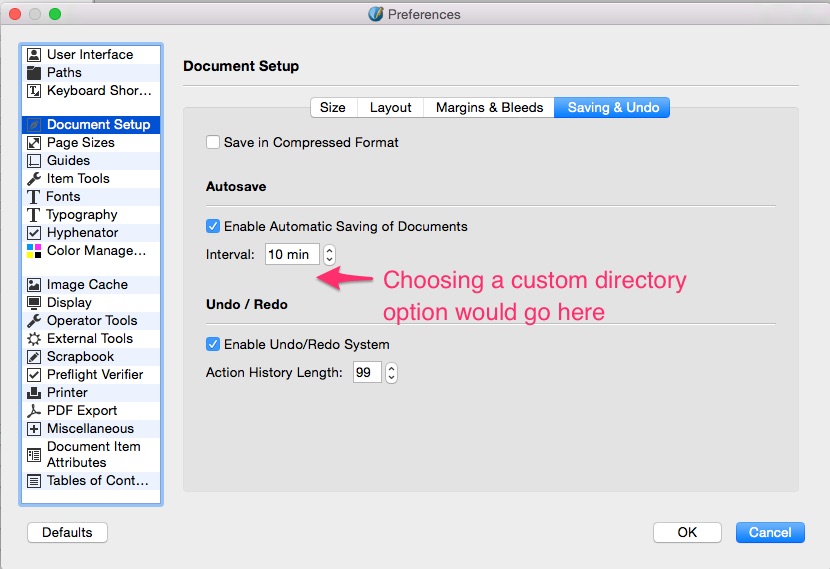Switch to the Size tab

pos(333,108)
